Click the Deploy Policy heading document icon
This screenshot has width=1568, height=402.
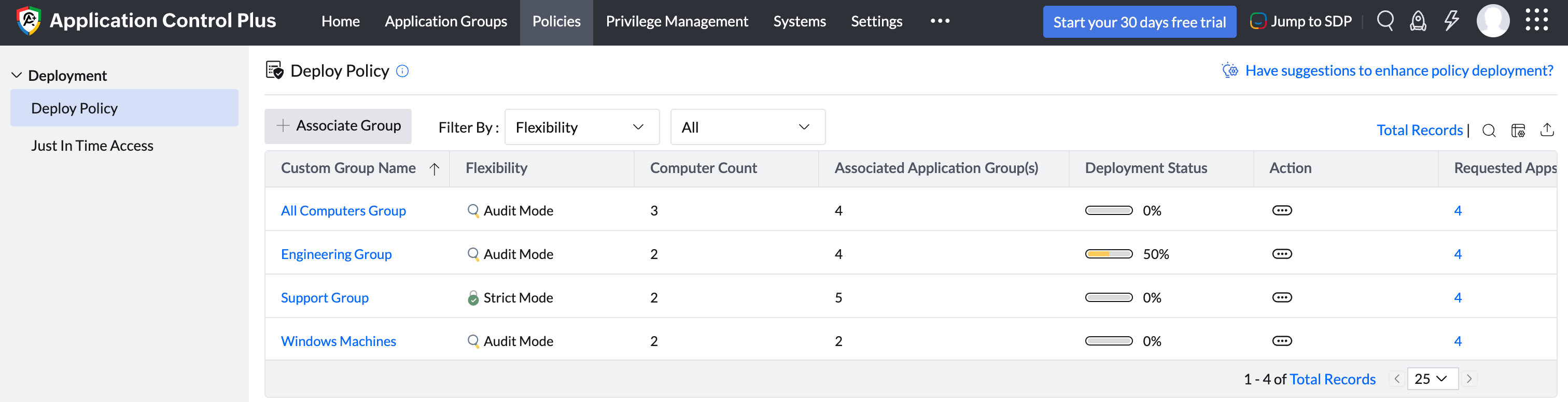pyautogui.click(x=274, y=70)
